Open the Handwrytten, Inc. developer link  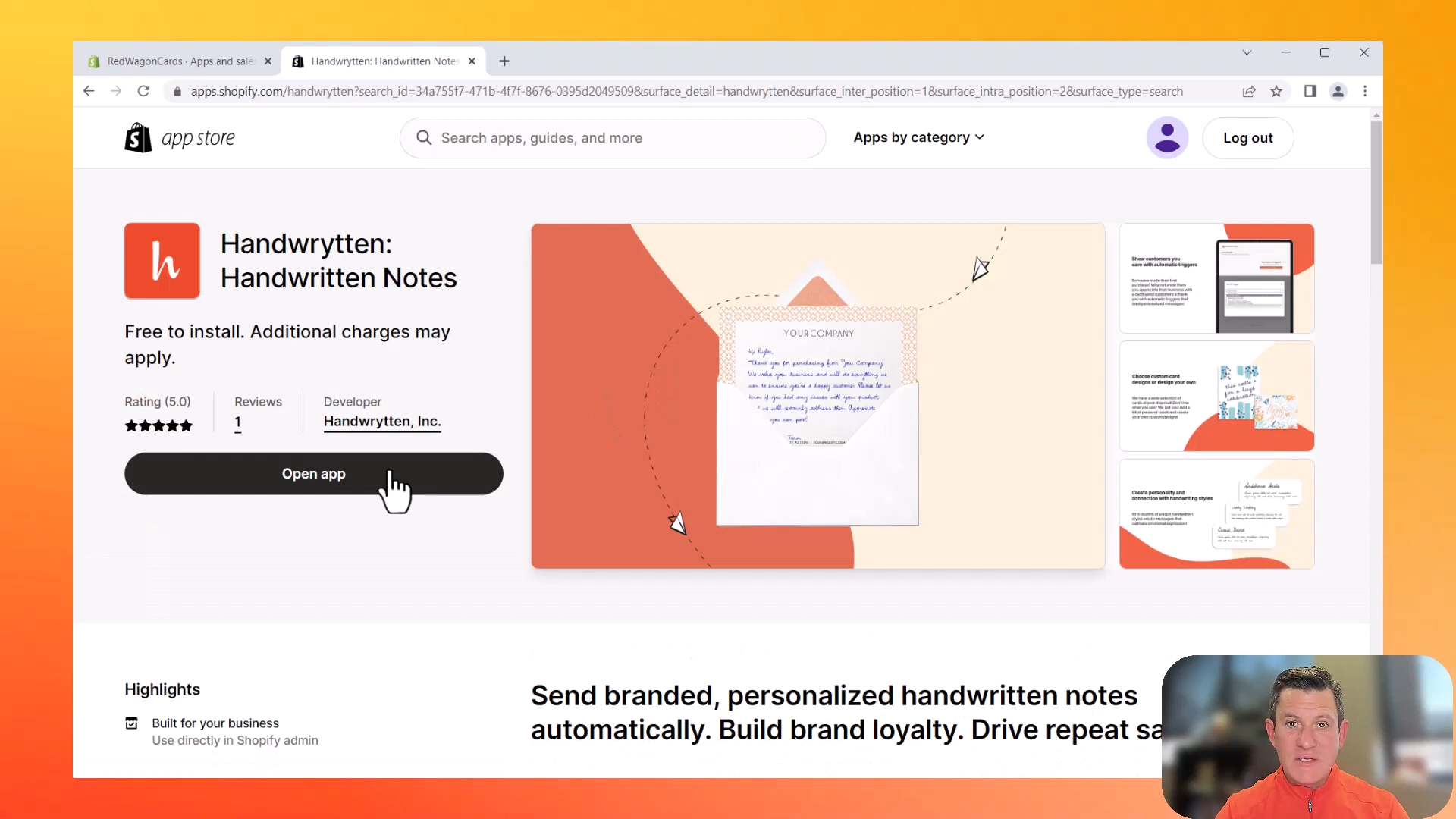(382, 422)
